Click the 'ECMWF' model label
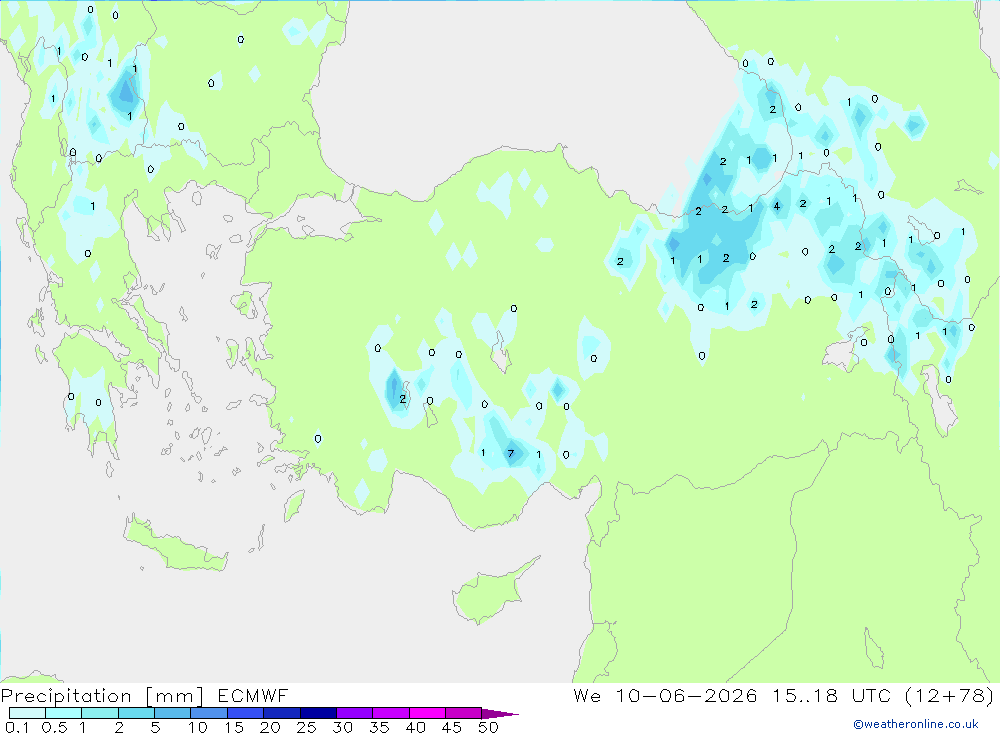Viewport: 1000px width, 733px height. [x=253, y=696]
